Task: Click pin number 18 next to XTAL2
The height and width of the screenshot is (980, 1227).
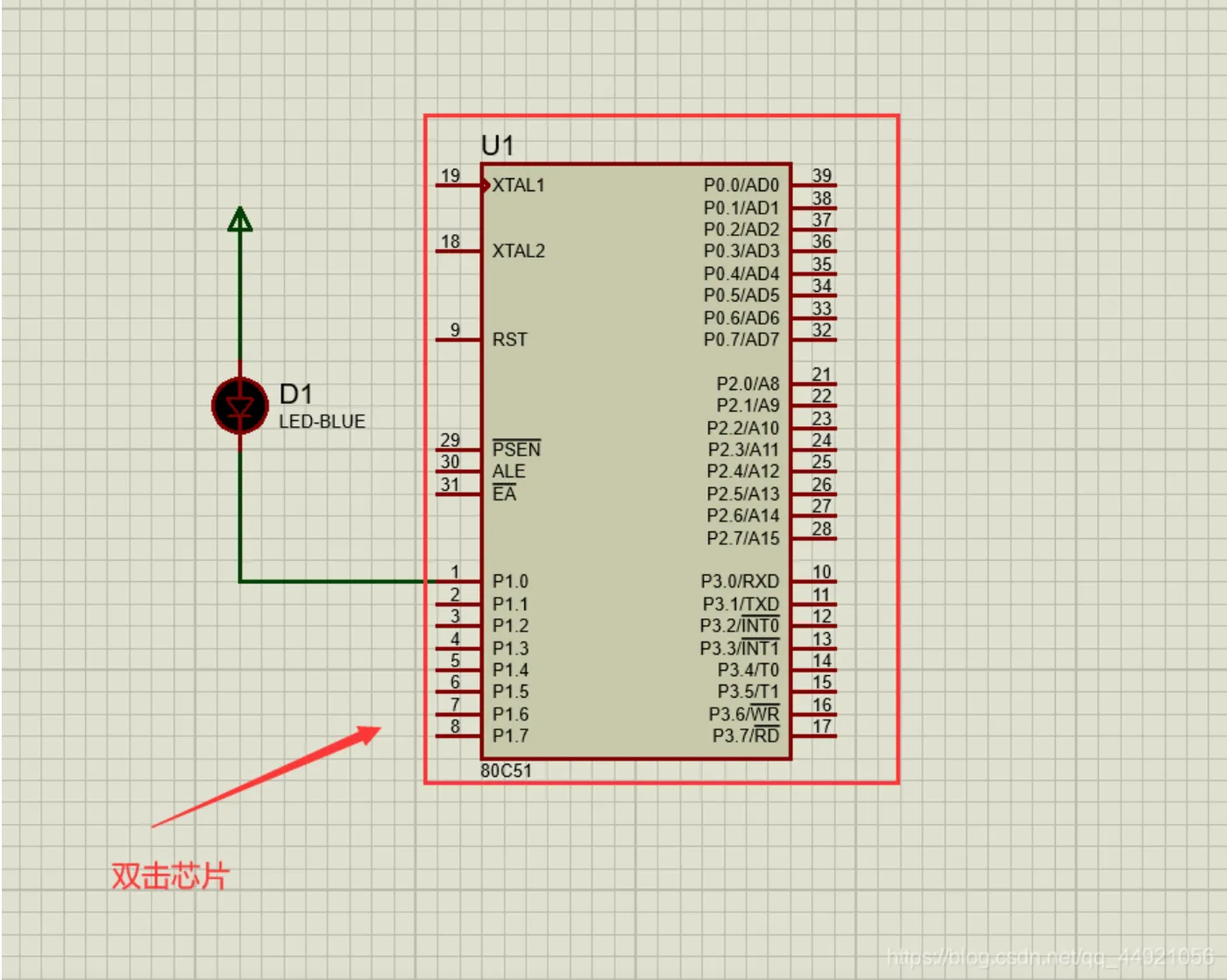Action: pos(450,241)
